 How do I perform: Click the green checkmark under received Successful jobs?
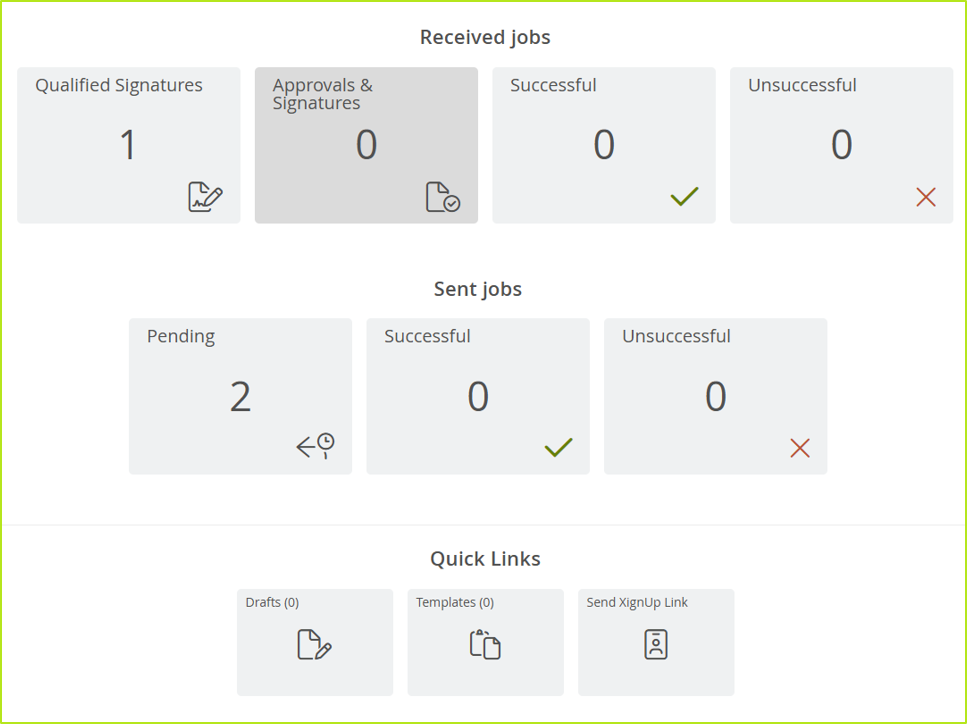(x=683, y=196)
